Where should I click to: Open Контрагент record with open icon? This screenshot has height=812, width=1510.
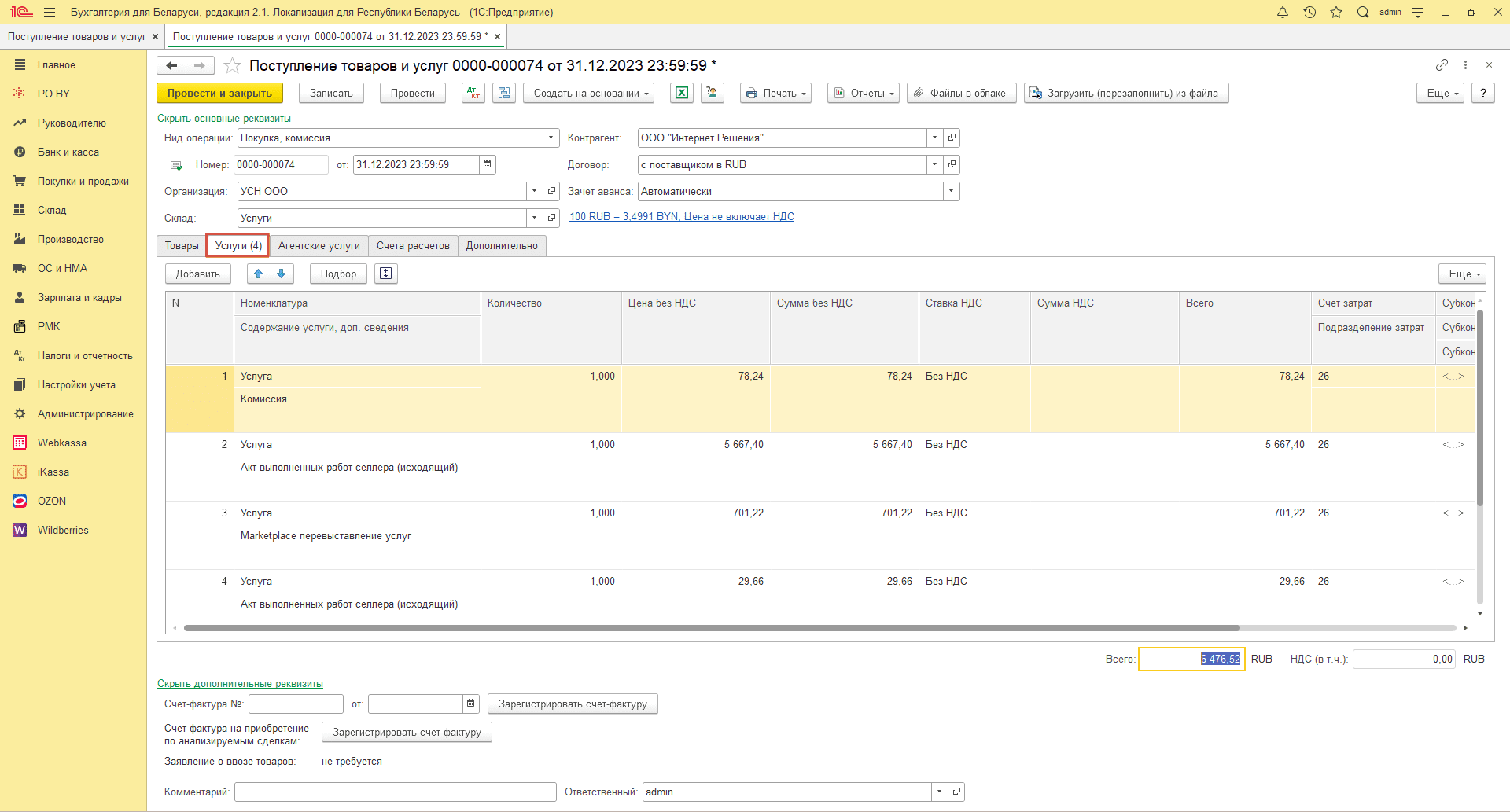click(x=952, y=138)
